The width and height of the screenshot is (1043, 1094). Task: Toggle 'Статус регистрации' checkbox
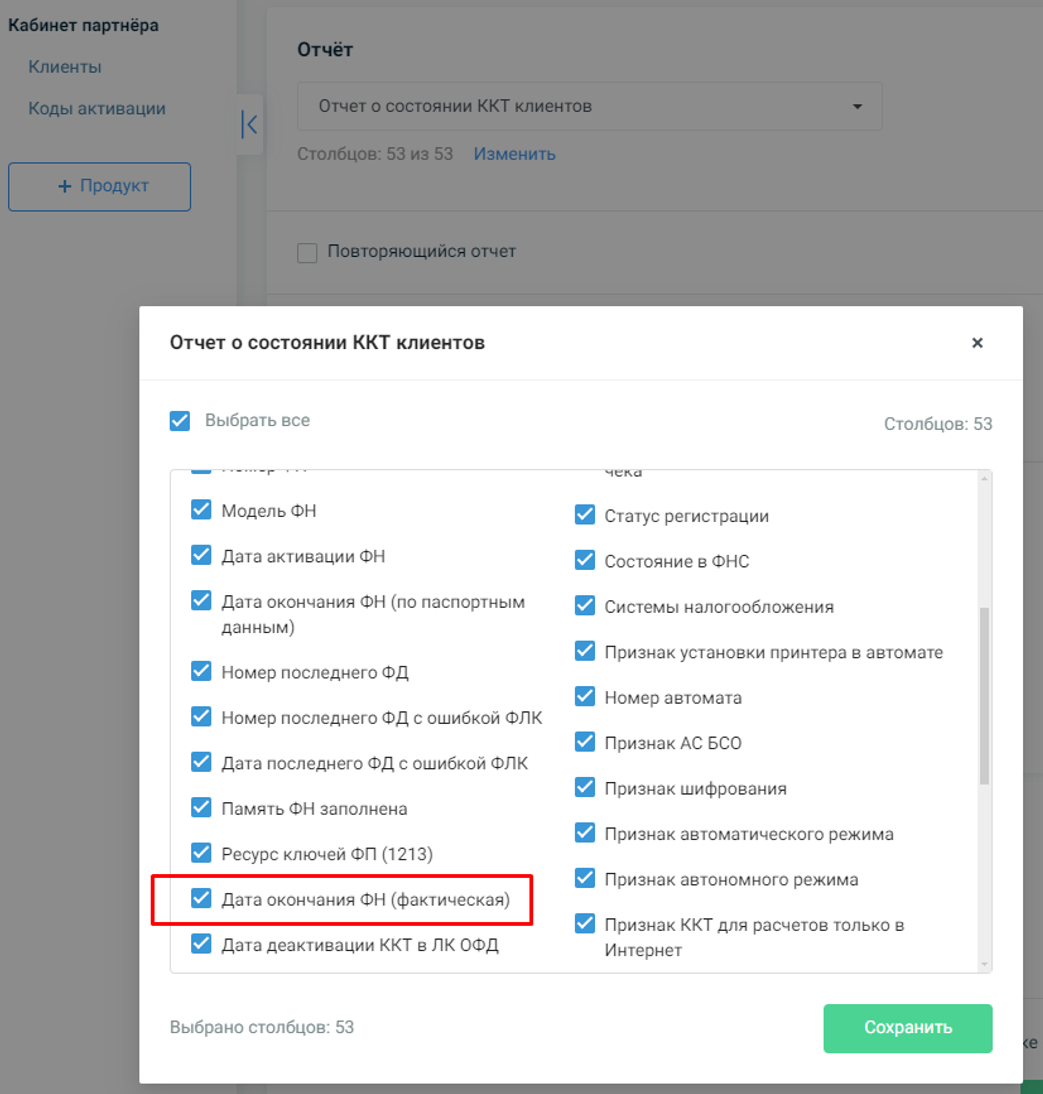585,515
